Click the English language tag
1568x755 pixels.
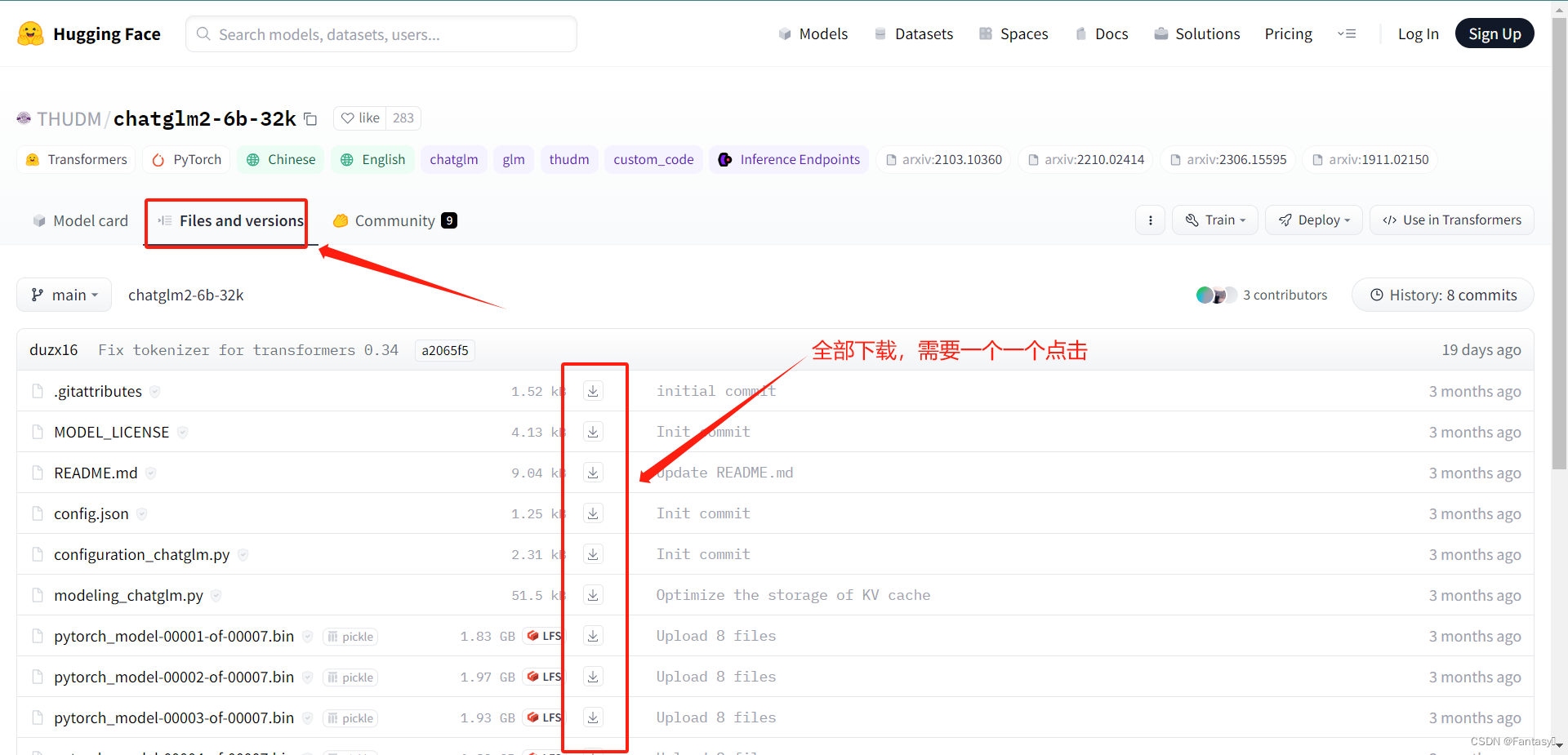point(373,159)
